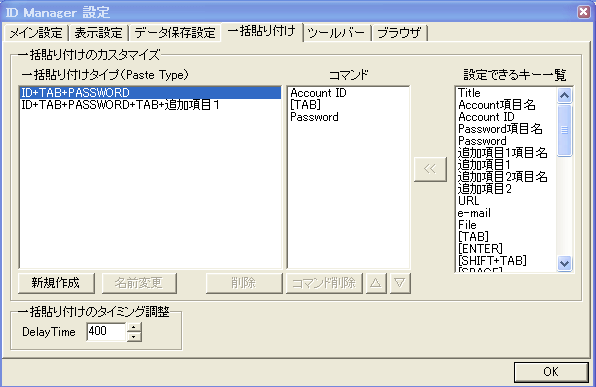Select the ID+TAB+PASSWORD paste type
This screenshot has height=387, width=596.
click(150, 93)
